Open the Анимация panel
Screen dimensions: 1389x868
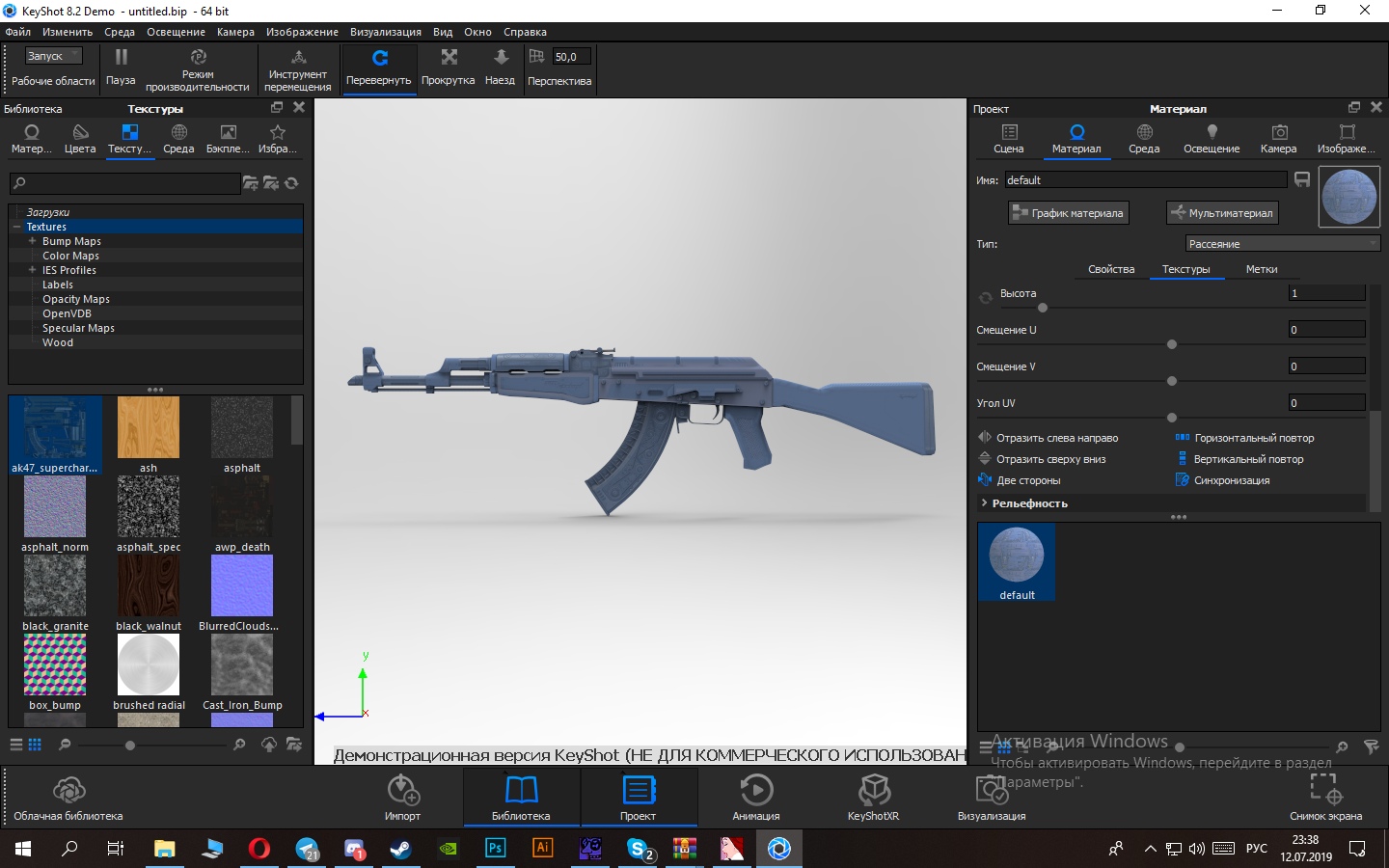(x=756, y=798)
